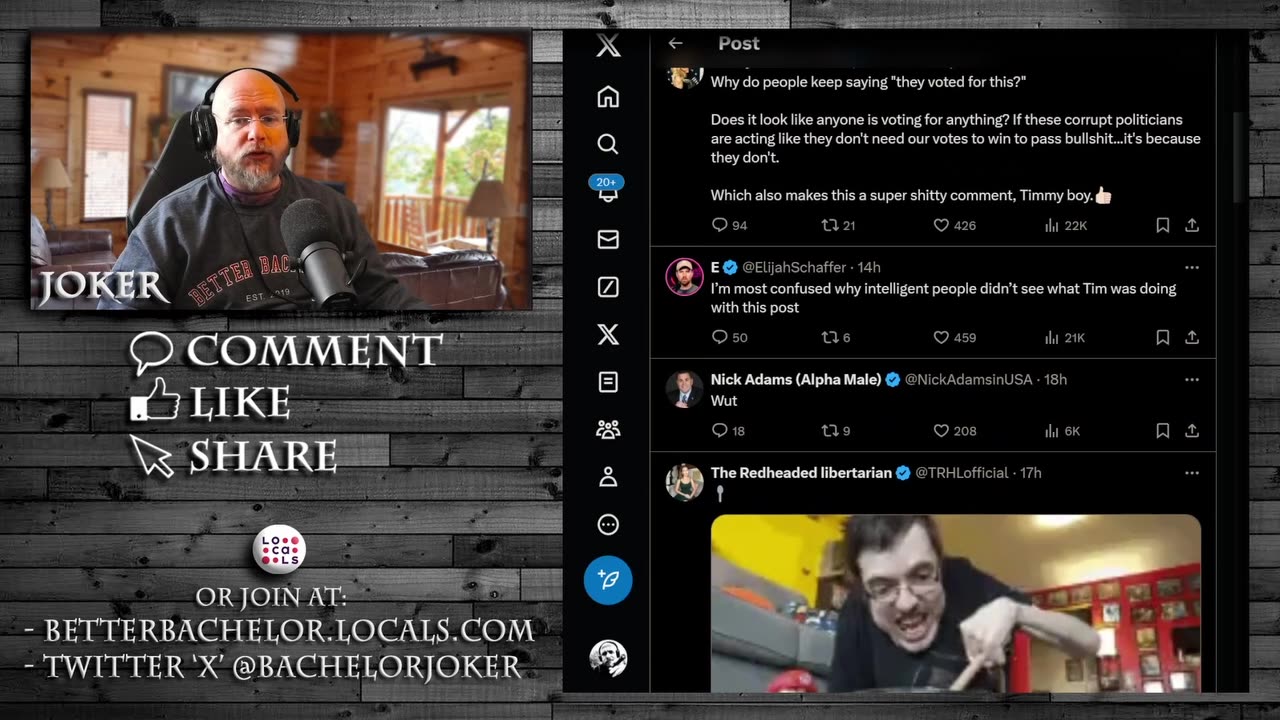The image size is (1280, 720).
Task: Click the 'Wut' post text
Action: point(724,400)
